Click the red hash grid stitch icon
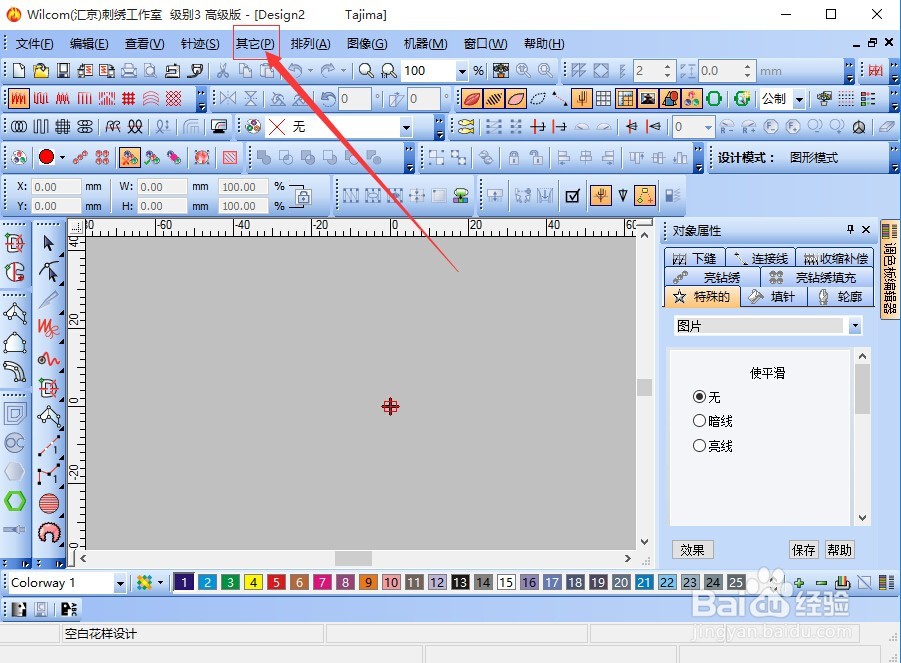 (129, 99)
